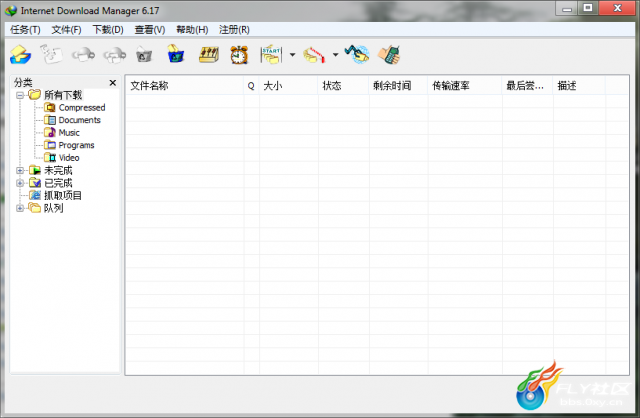
Task: Maximize the Internet Download Manager window
Action: [588, 8]
